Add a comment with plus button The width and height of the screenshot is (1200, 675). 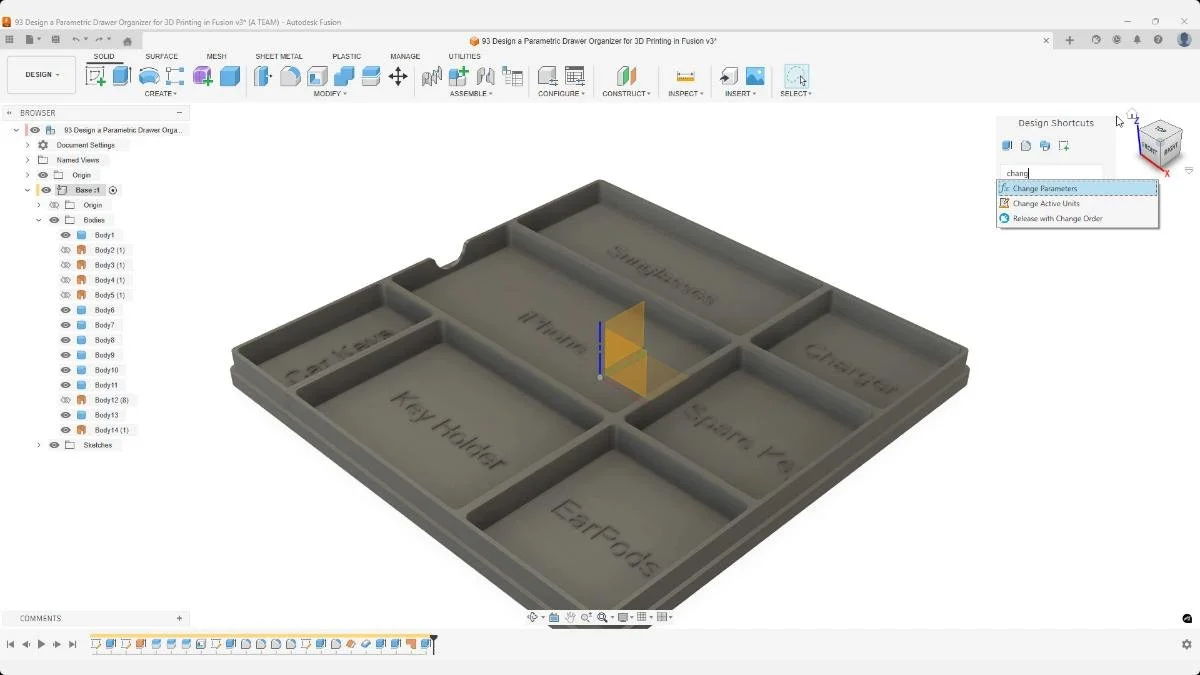(179, 618)
